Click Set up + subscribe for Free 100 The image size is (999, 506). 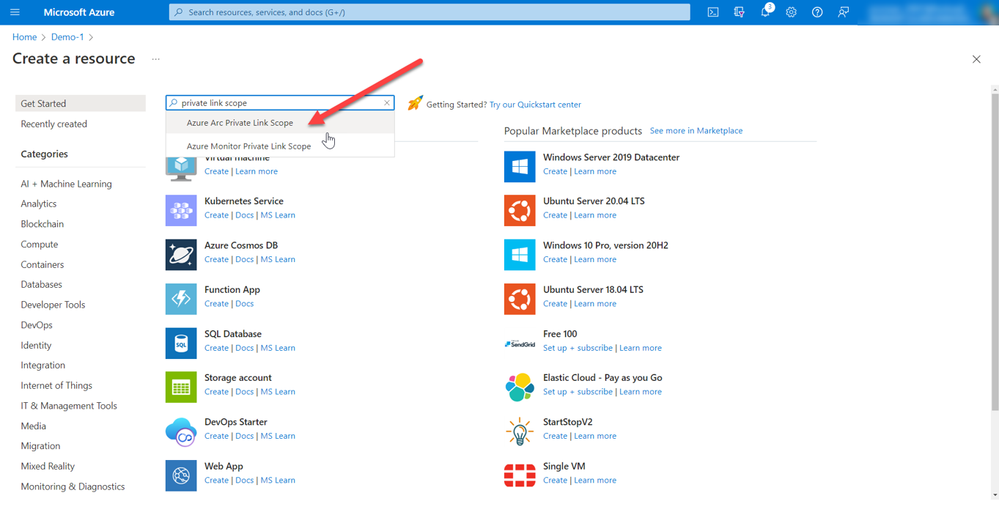578,348
